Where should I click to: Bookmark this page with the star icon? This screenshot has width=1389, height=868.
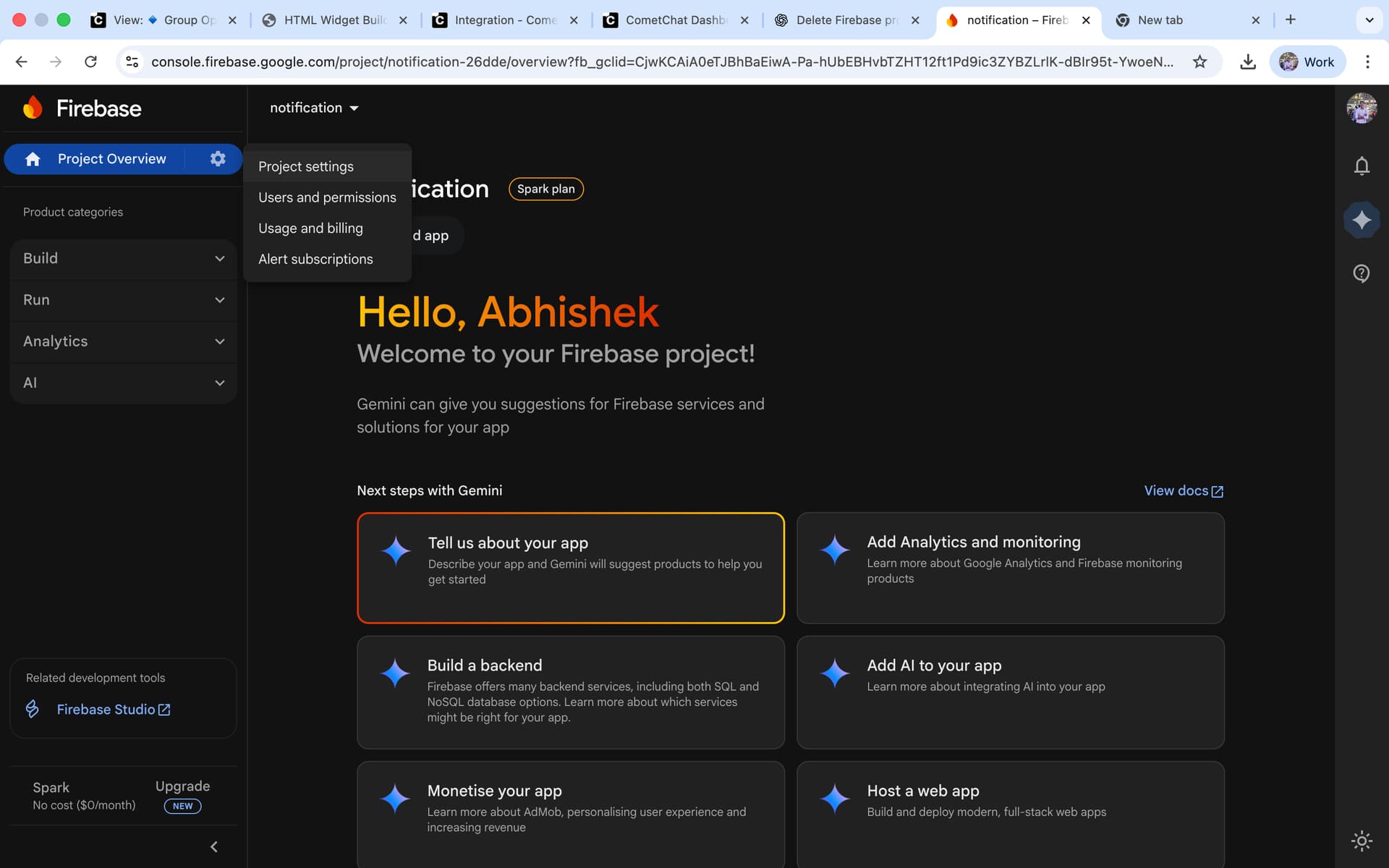point(1199,62)
